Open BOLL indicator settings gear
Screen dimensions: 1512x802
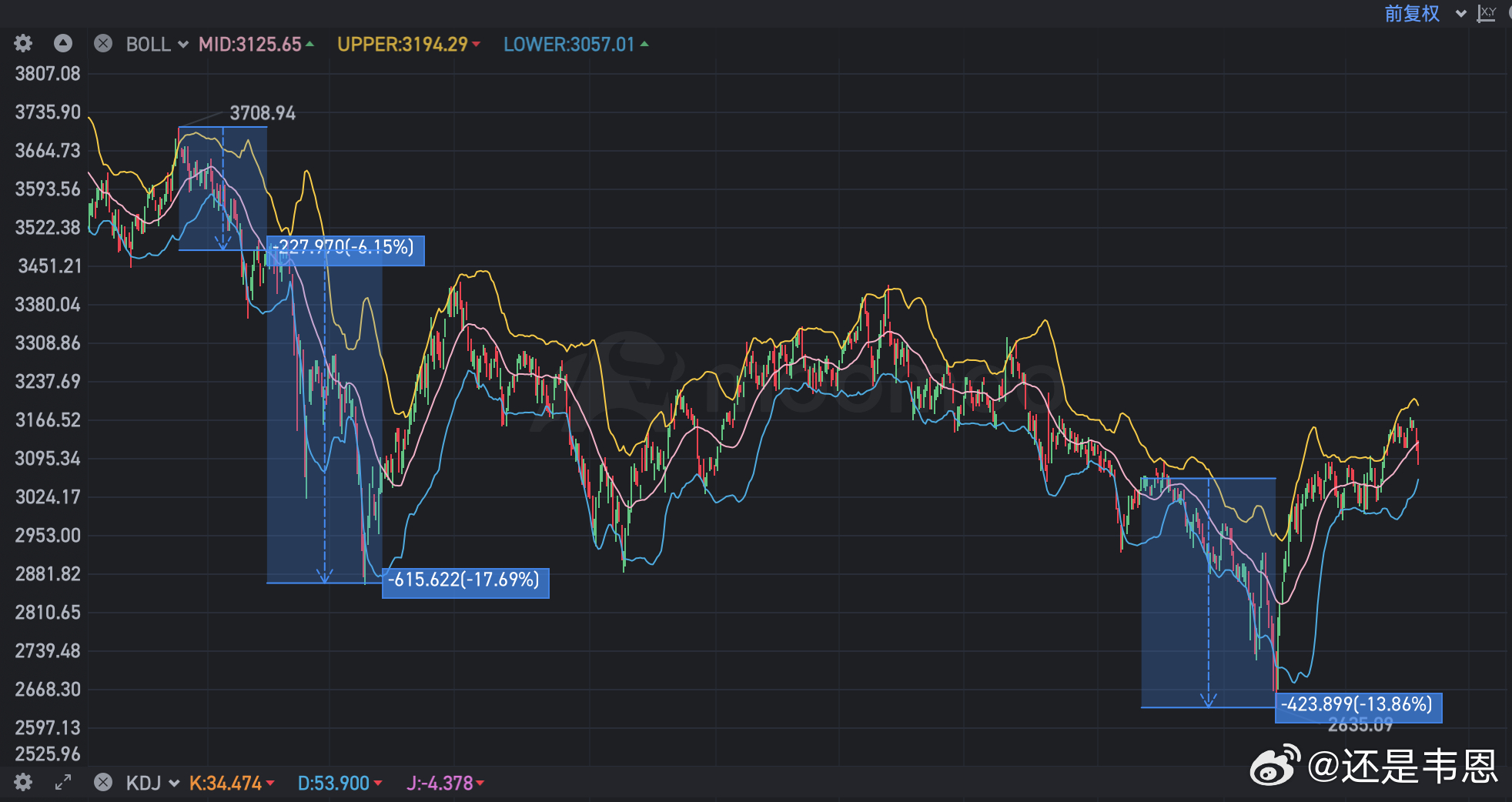click(x=23, y=44)
